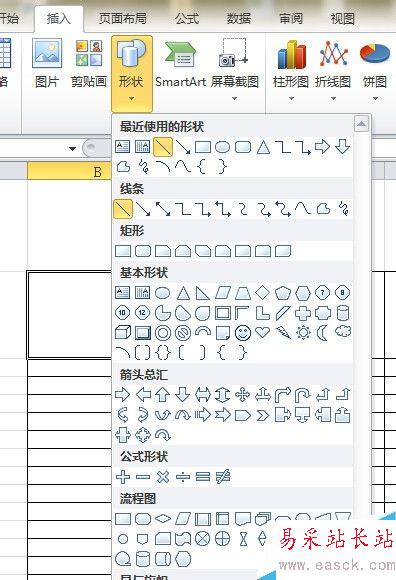396x580 pixels.
Task: Choose plain rectangle in 矩形 section
Action: [x=123, y=251]
